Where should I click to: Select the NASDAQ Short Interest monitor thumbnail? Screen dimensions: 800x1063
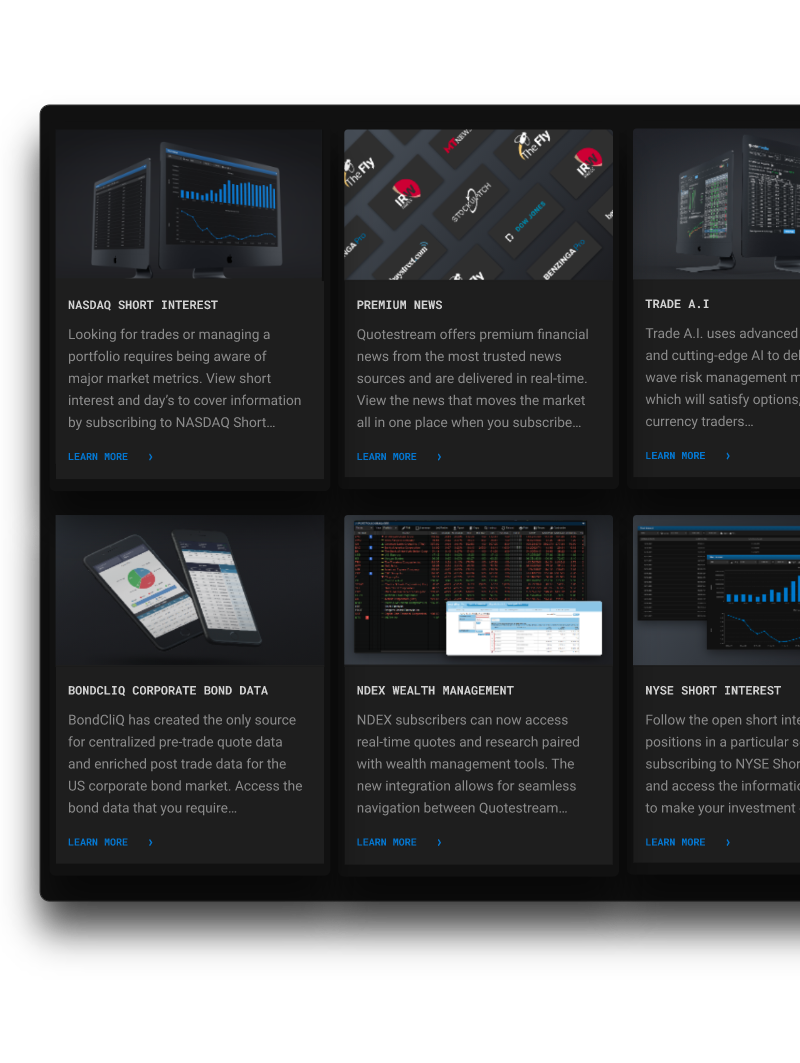189,205
